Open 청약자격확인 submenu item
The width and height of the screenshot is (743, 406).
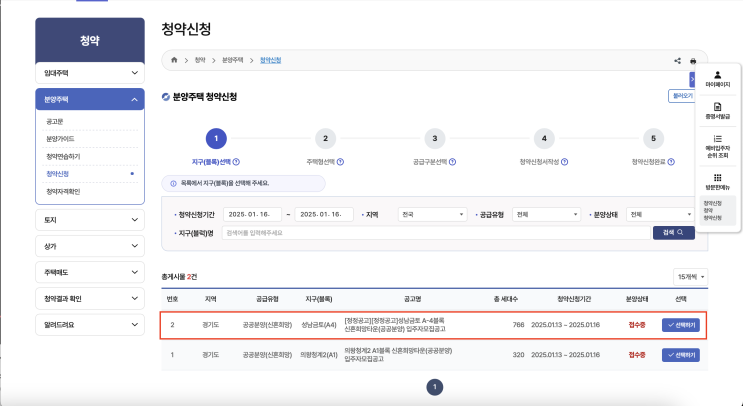pos(63,191)
